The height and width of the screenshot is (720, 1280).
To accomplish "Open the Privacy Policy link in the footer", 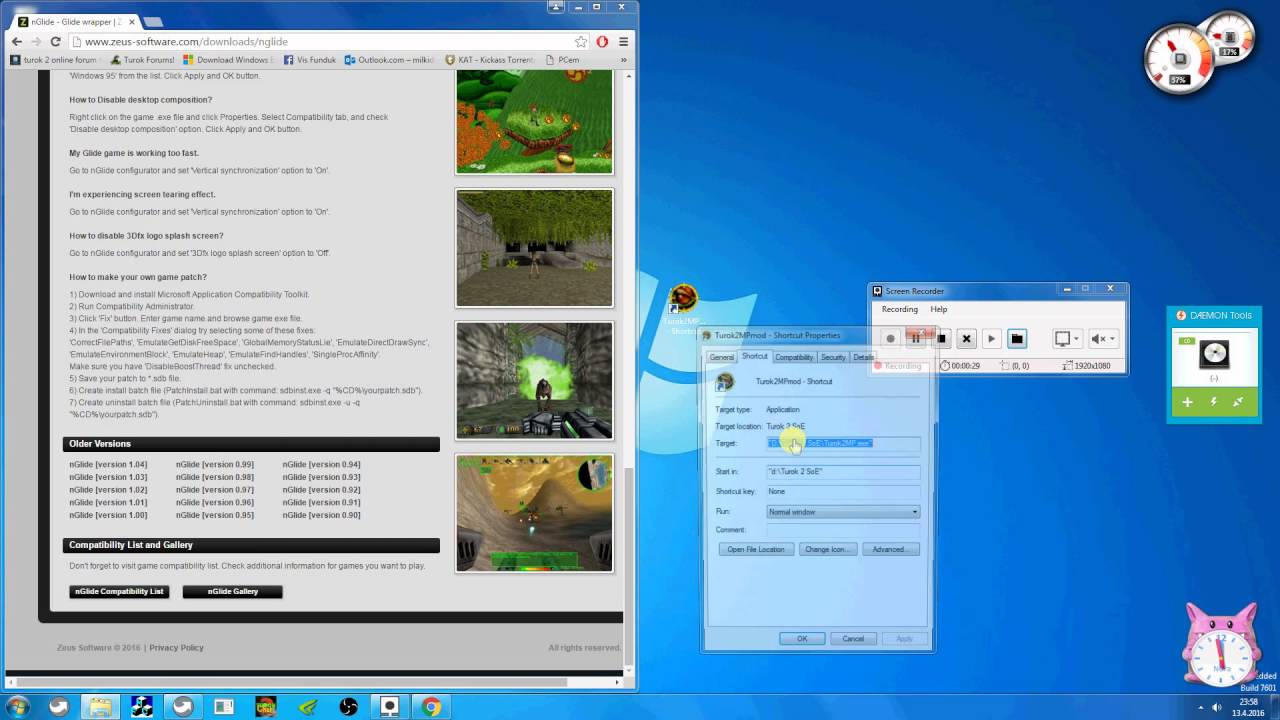I will tap(176, 648).
